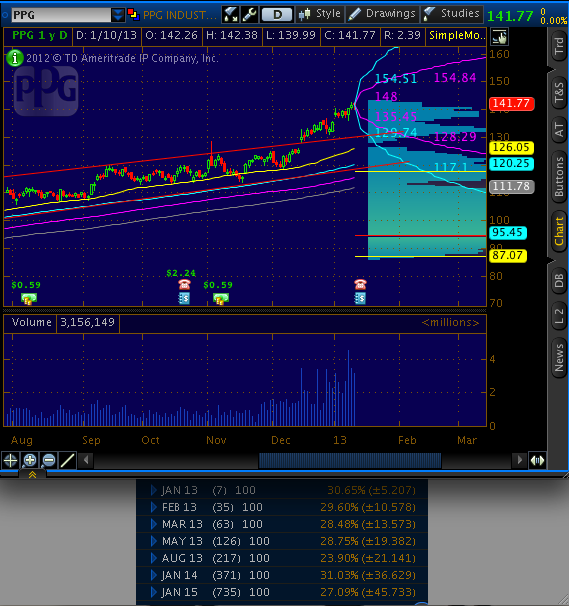Click the 128.29 magenta projection label
The height and width of the screenshot is (606, 569).
455,136
